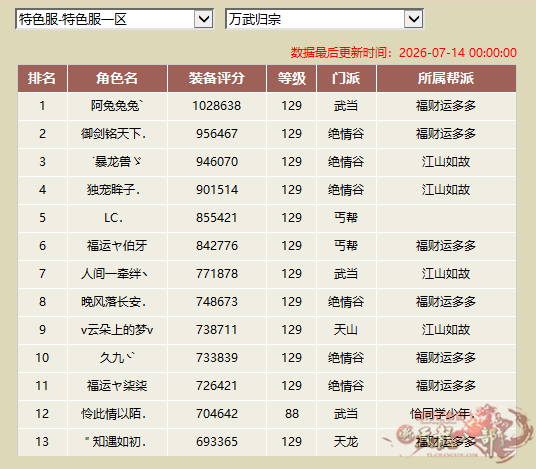Select character name 怜此情以陌.
This screenshot has height=469, width=536.
pos(113,414)
